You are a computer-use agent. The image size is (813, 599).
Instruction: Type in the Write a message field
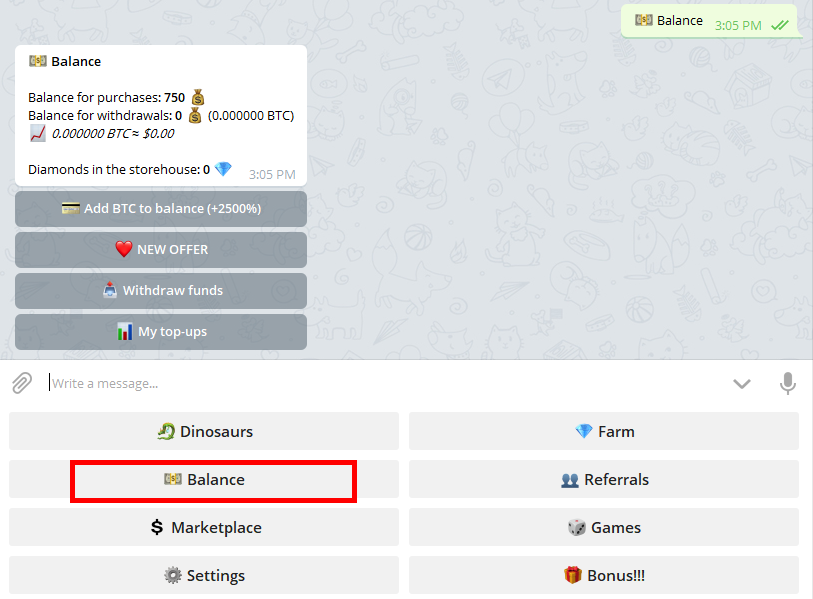[x=380, y=383]
